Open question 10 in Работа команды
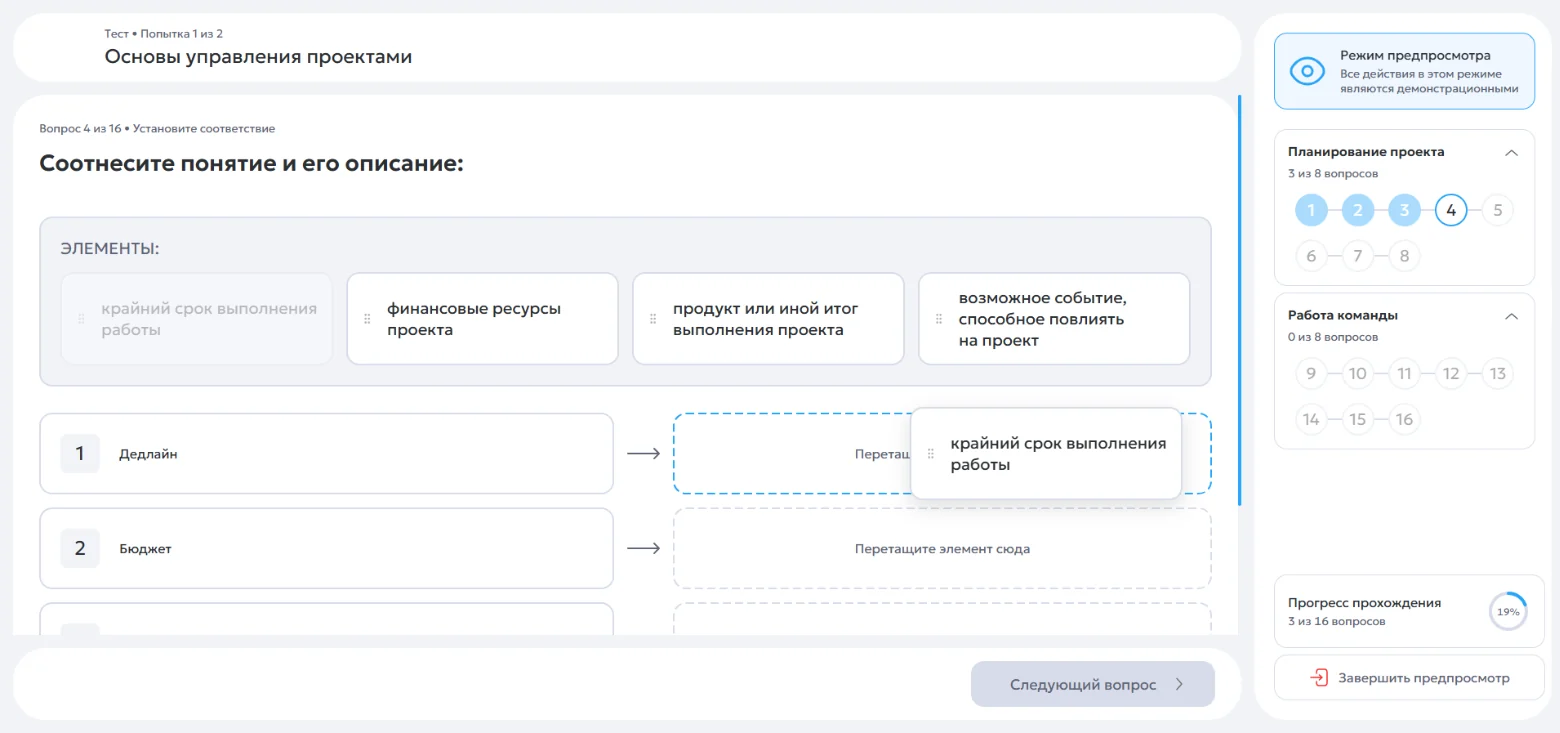The image size is (1560, 733). [1358, 374]
